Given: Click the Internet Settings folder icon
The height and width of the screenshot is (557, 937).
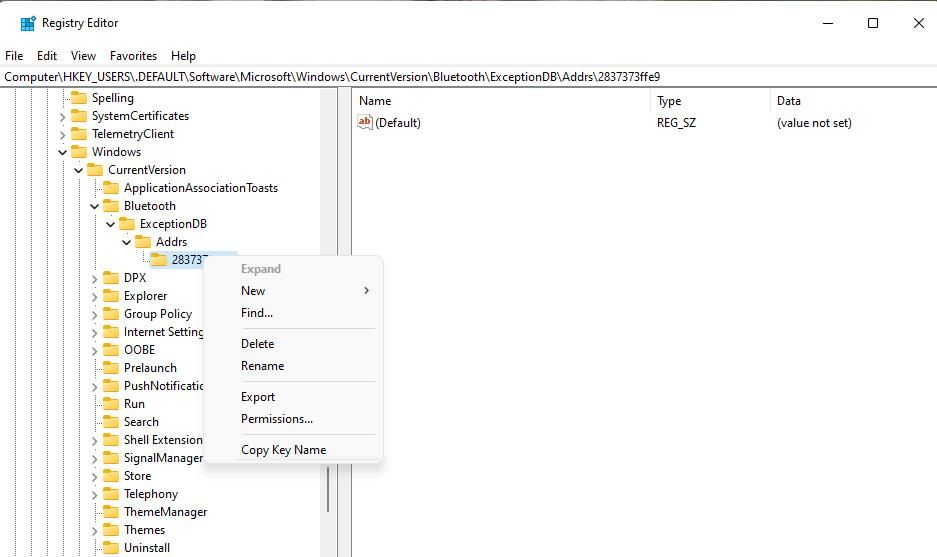Looking at the screenshot, I should point(111,332).
